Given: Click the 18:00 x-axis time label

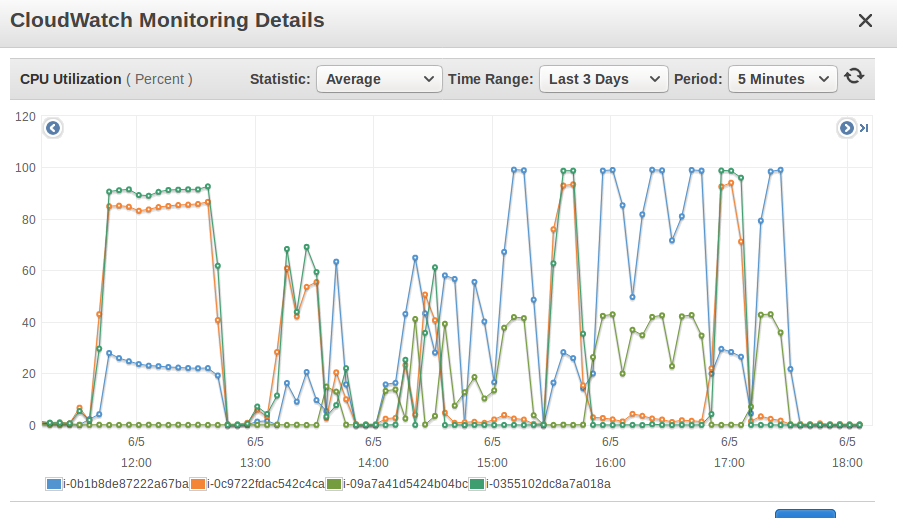Looking at the screenshot, I should 847,462.
